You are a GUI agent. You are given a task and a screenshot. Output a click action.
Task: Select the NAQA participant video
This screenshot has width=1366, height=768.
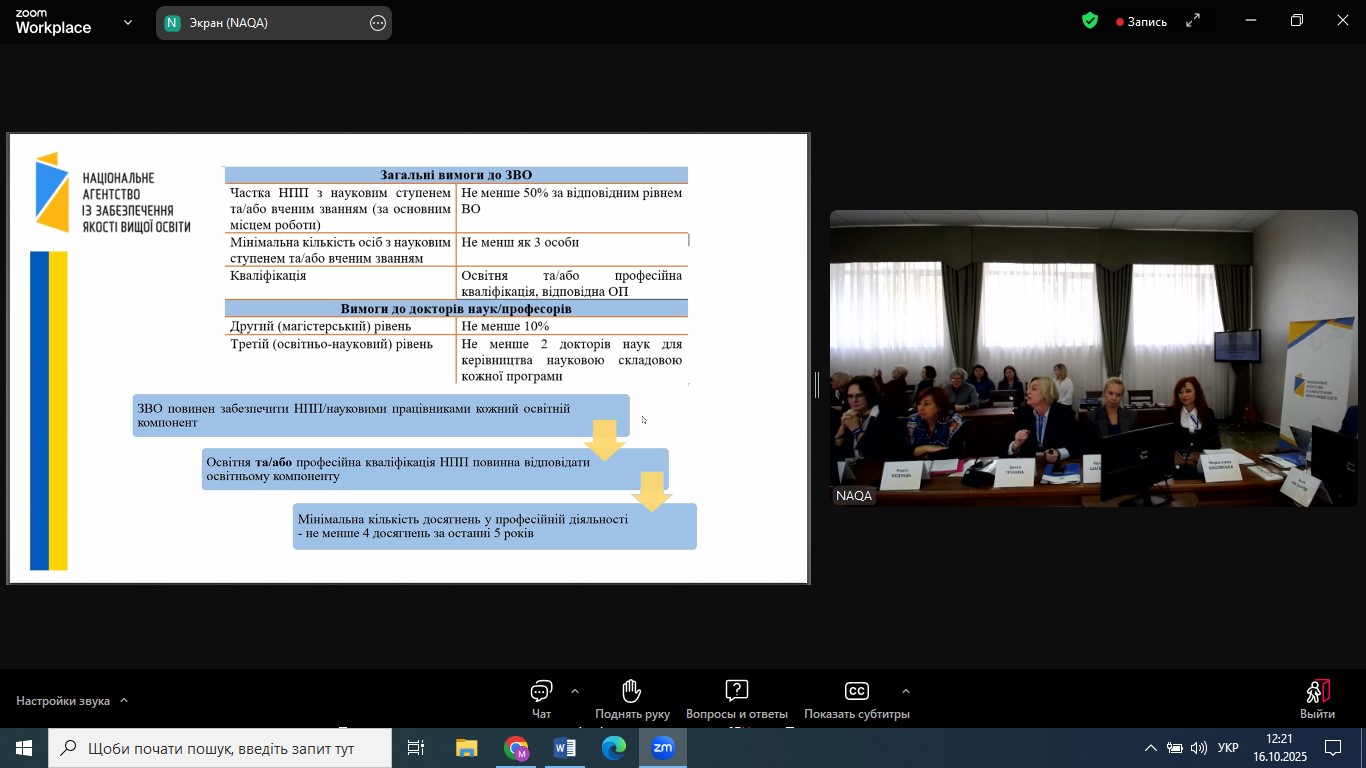[x=1093, y=358]
